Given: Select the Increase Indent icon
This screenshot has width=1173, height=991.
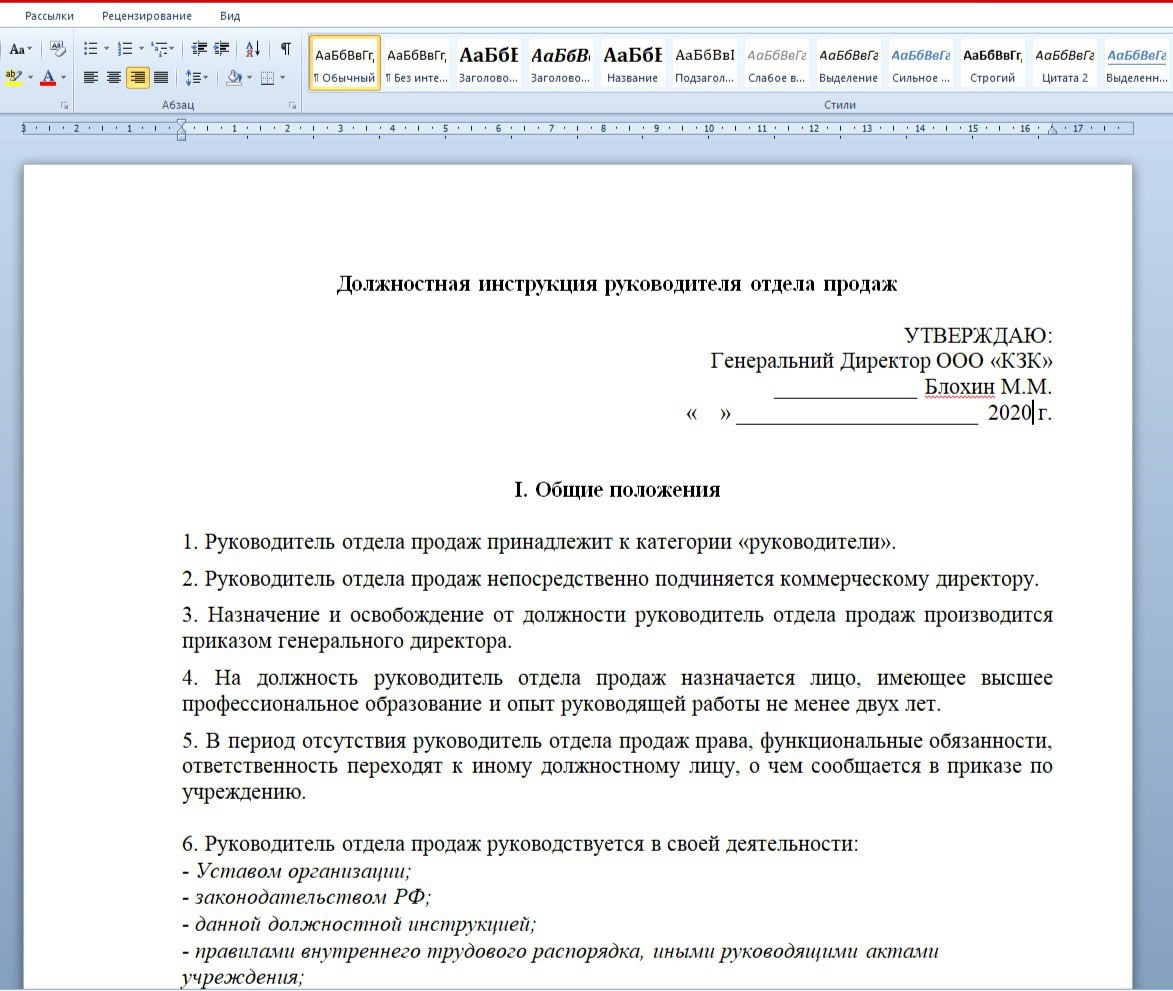Looking at the screenshot, I should click(219, 48).
